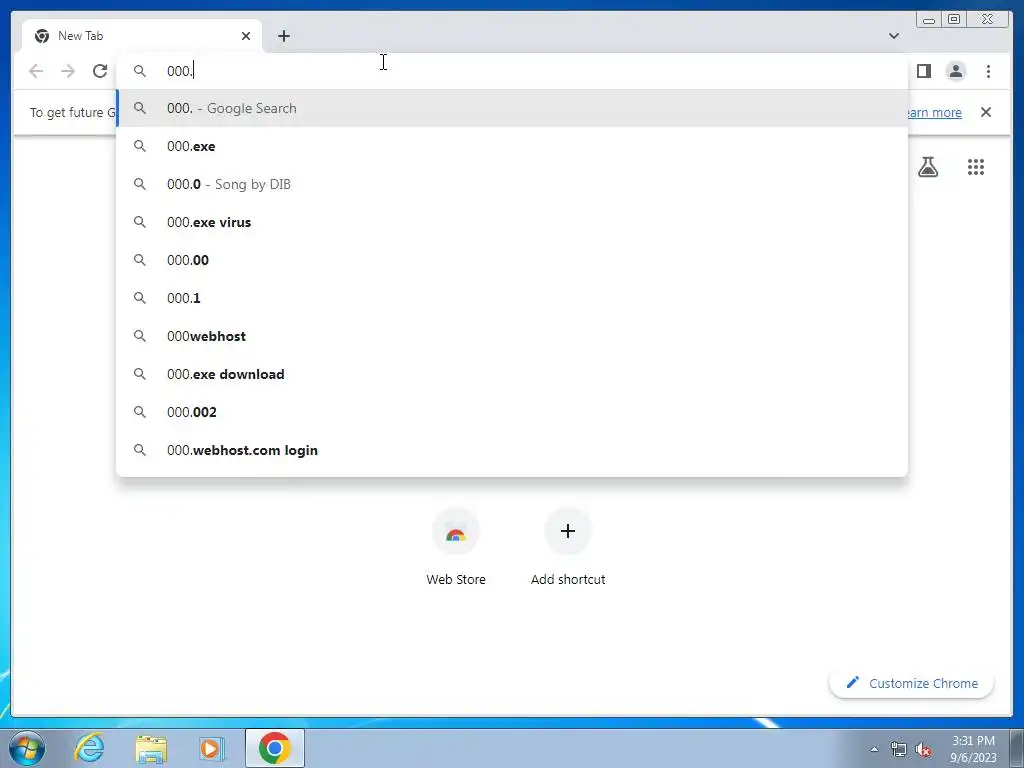Launch Internet Explorer from taskbar
The height and width of the screenshot is (768, 1024).
pyautogui.click(x=89, y=748)
